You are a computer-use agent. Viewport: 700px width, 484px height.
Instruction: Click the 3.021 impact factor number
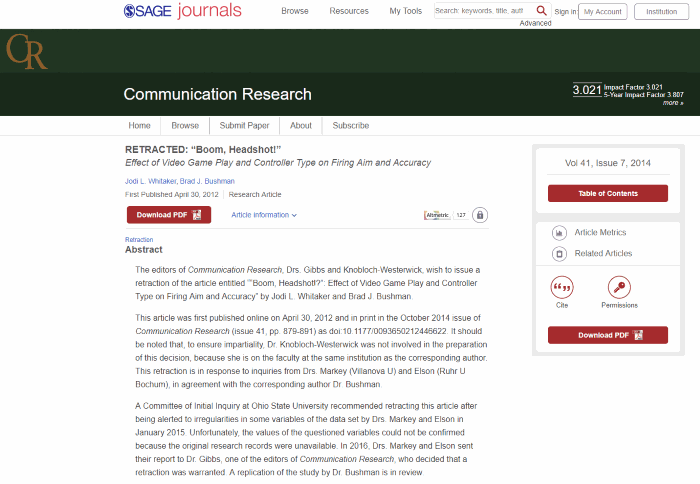587,90
